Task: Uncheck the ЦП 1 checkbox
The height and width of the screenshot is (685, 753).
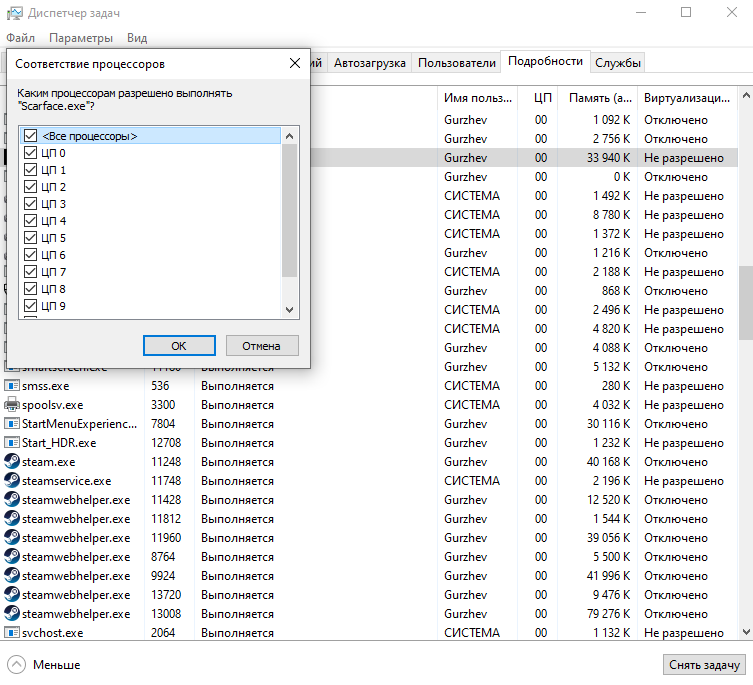Action: point(30,170)
